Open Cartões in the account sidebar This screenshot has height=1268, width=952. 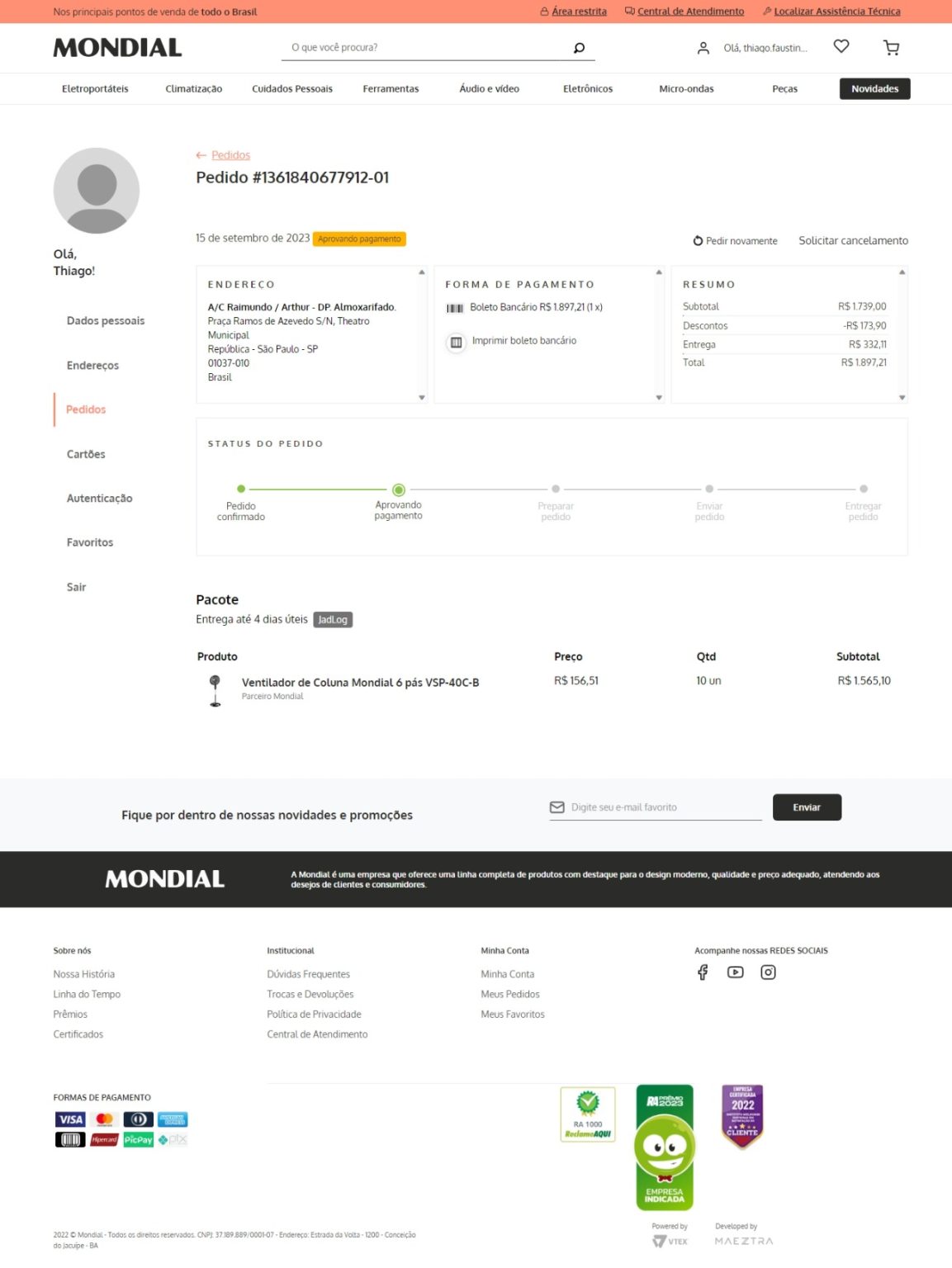click(86, 454)
